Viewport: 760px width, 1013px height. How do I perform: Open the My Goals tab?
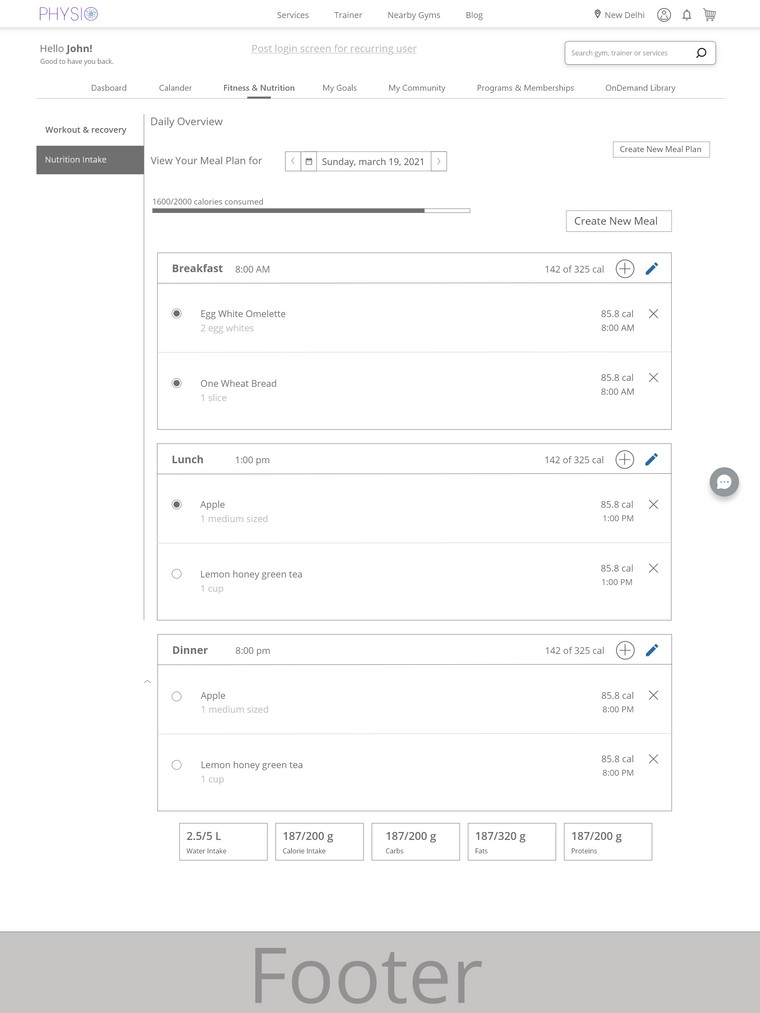point(340,88)
